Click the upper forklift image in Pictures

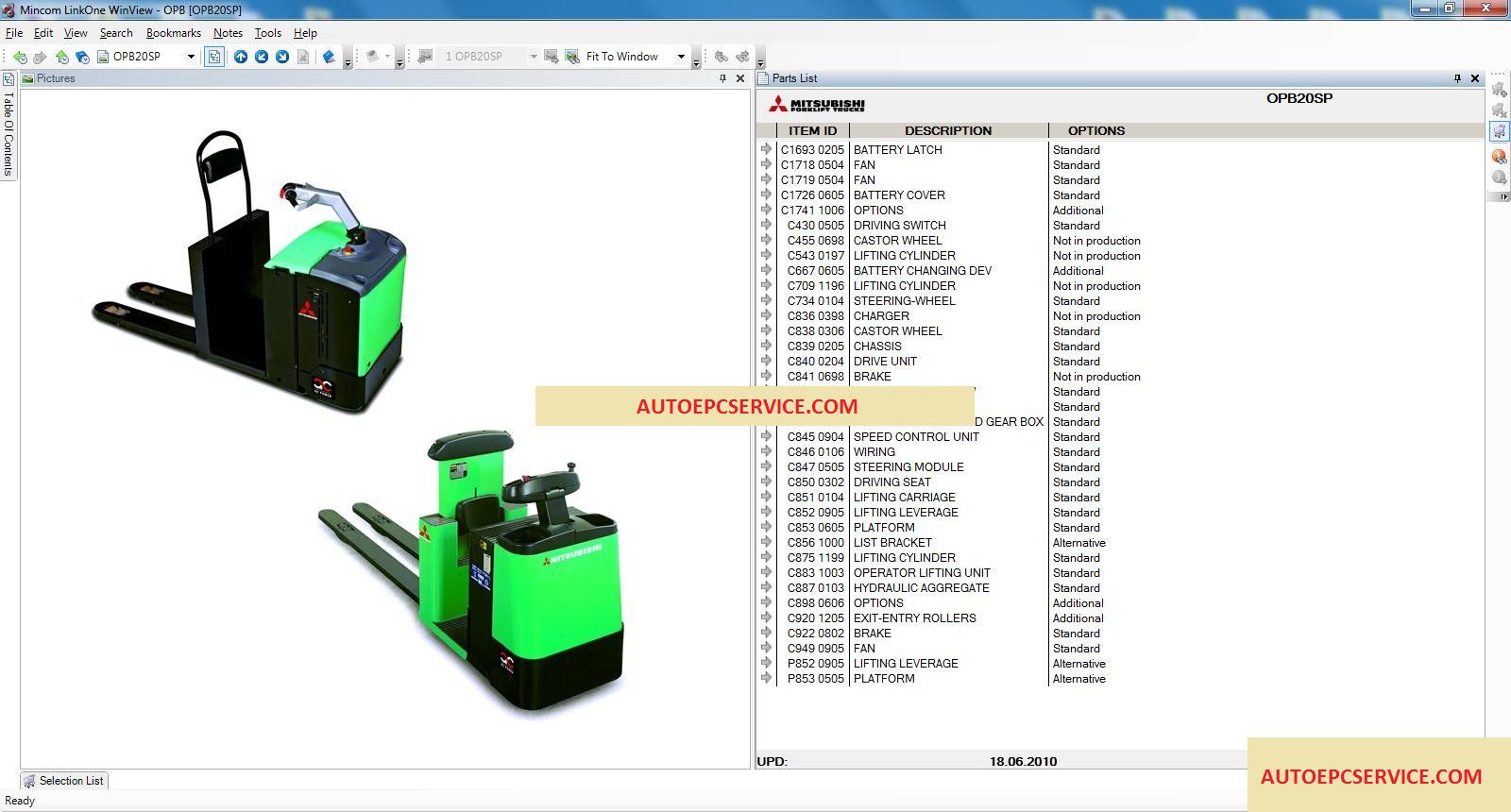tap(249, 271)
